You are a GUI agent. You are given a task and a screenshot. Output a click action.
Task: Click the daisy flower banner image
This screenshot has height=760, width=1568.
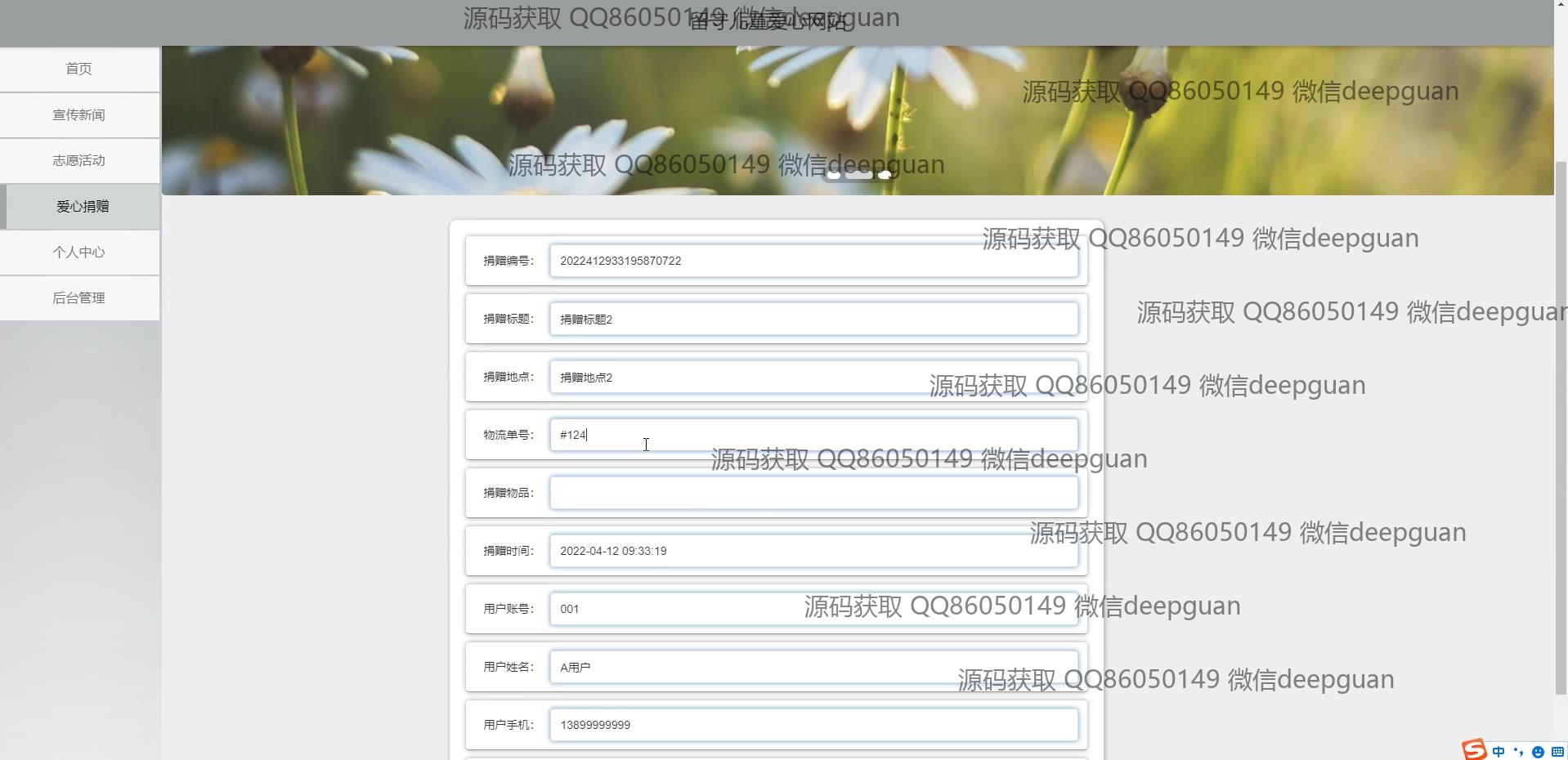click(x=858, y=120)
